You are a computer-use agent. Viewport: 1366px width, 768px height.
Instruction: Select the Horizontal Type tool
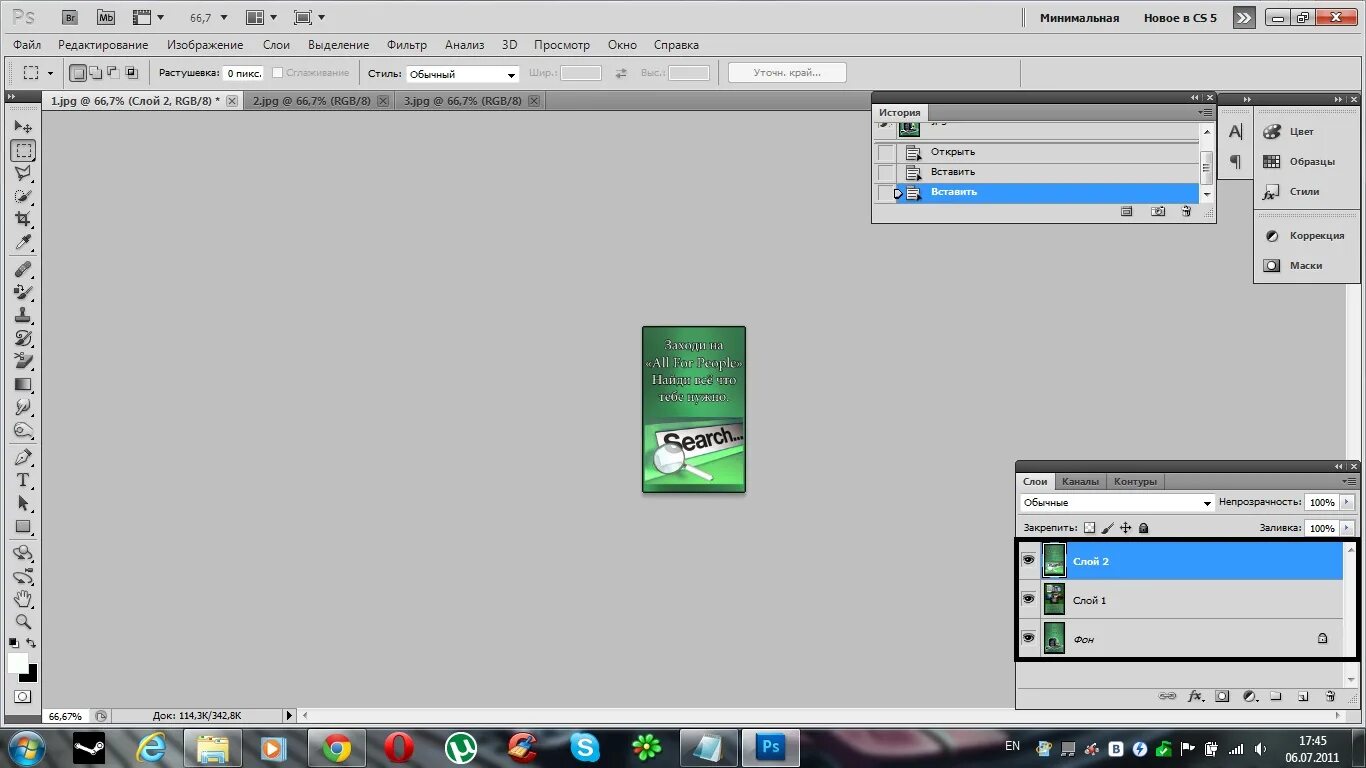pos(23,480)
